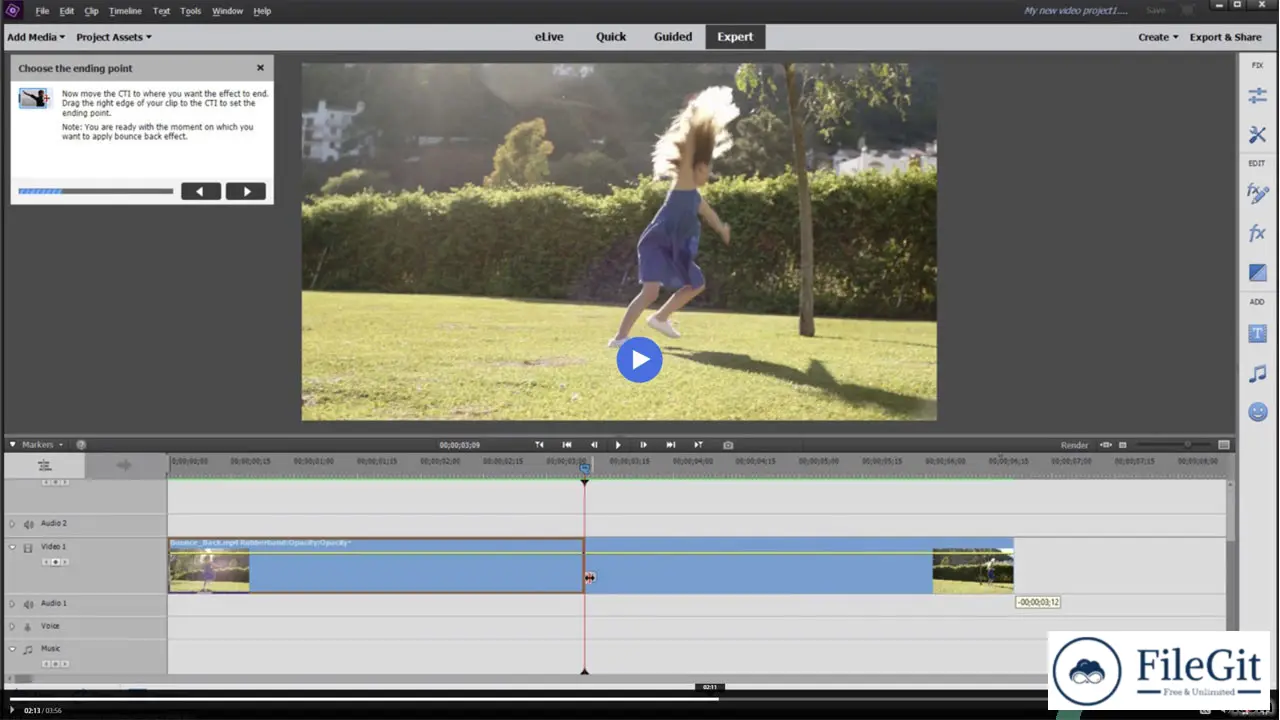Open the Timeline menu

point(125,11)
